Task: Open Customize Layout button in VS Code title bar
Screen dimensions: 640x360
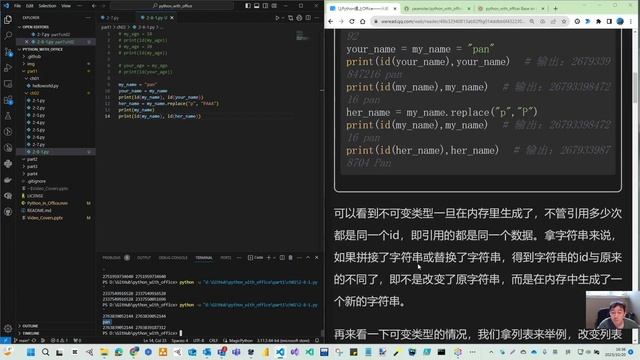Action: [274, 6]
